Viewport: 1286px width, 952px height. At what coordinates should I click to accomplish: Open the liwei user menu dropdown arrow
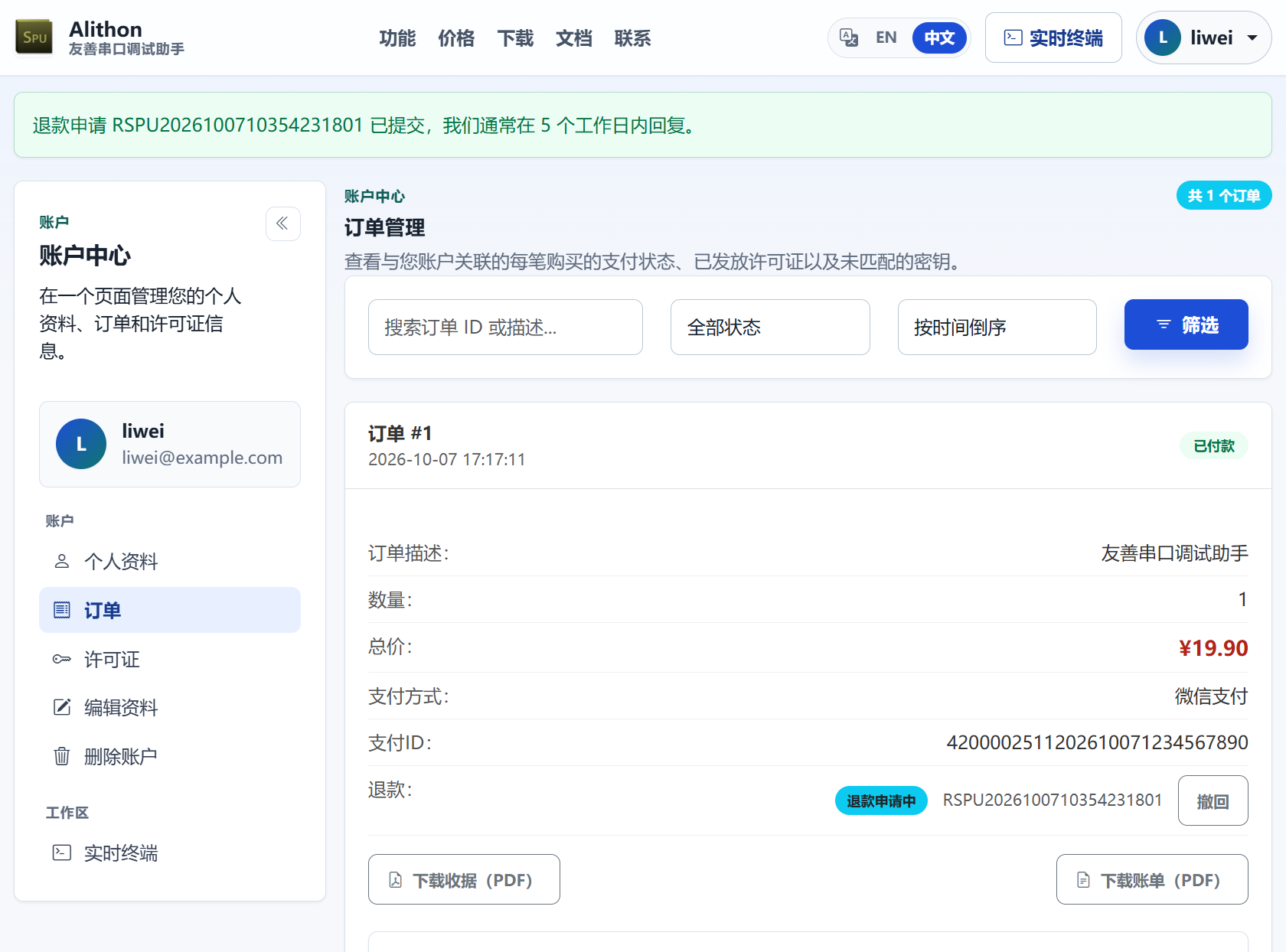[x=1252, y=37]
